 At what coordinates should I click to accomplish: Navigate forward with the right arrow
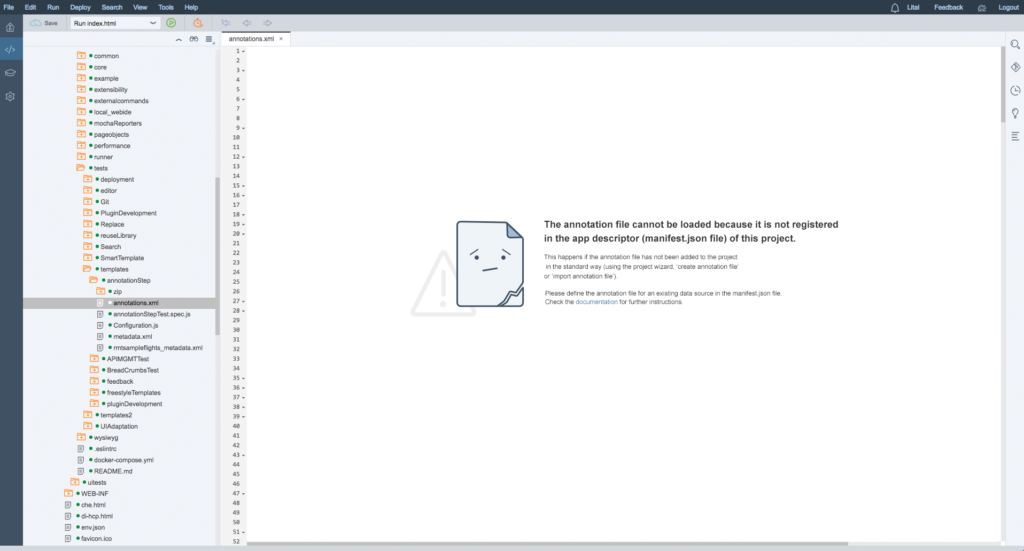[267, 23]
